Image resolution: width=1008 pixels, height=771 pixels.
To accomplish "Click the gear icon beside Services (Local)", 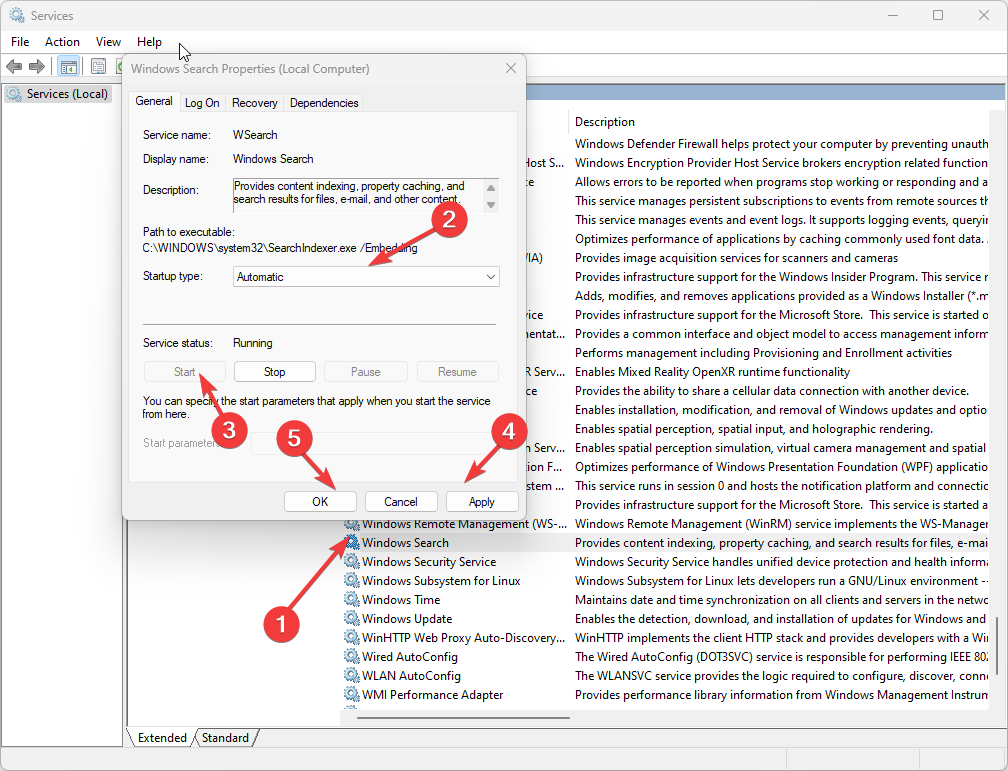I will pos(14,94).
